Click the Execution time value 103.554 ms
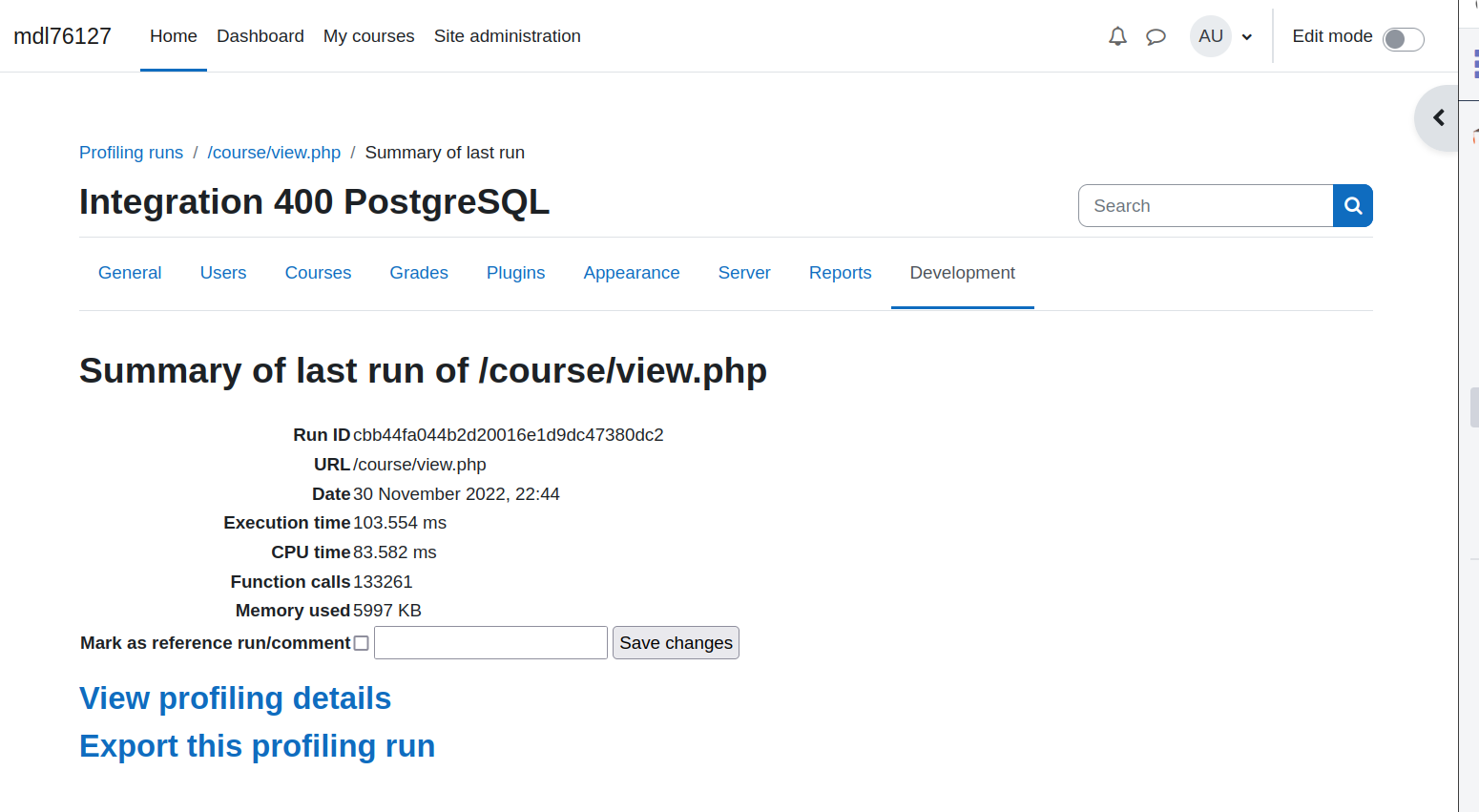 400,523
